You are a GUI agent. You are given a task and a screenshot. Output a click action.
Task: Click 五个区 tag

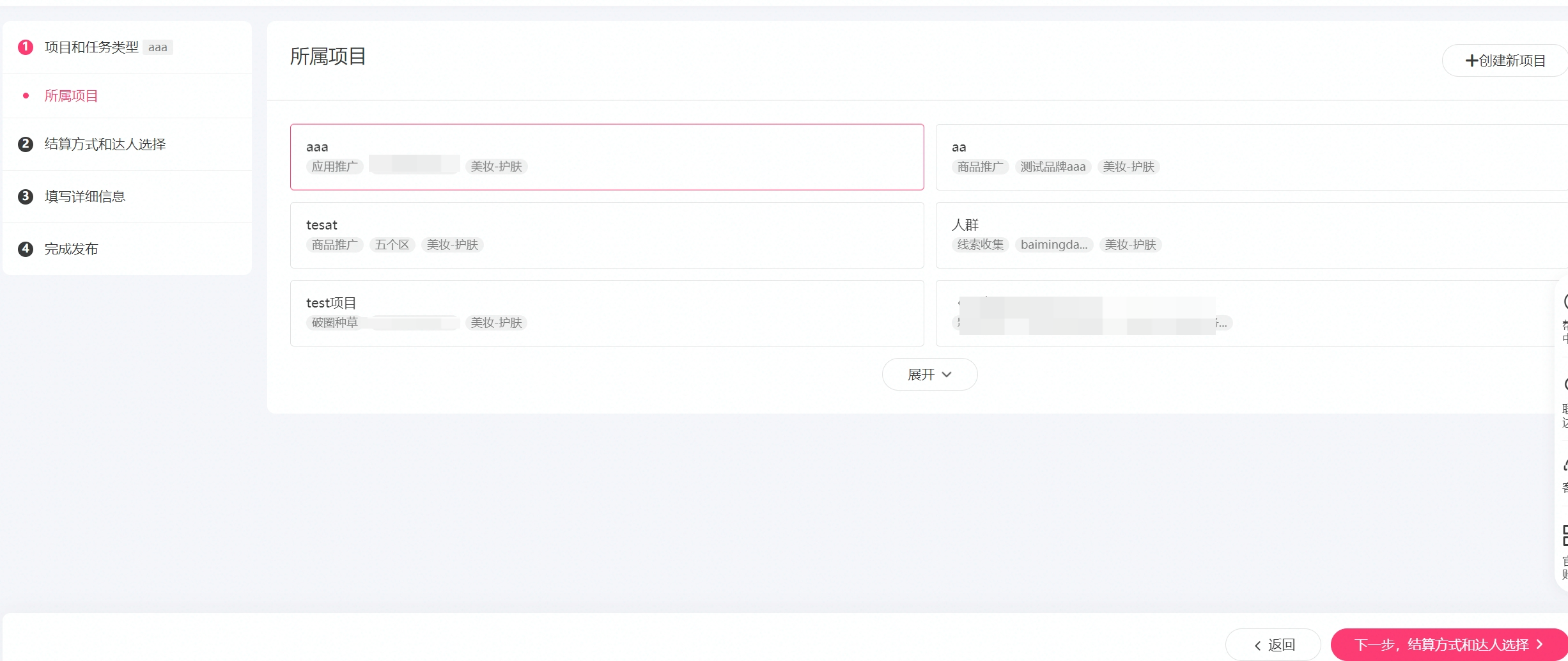(392, 245)
